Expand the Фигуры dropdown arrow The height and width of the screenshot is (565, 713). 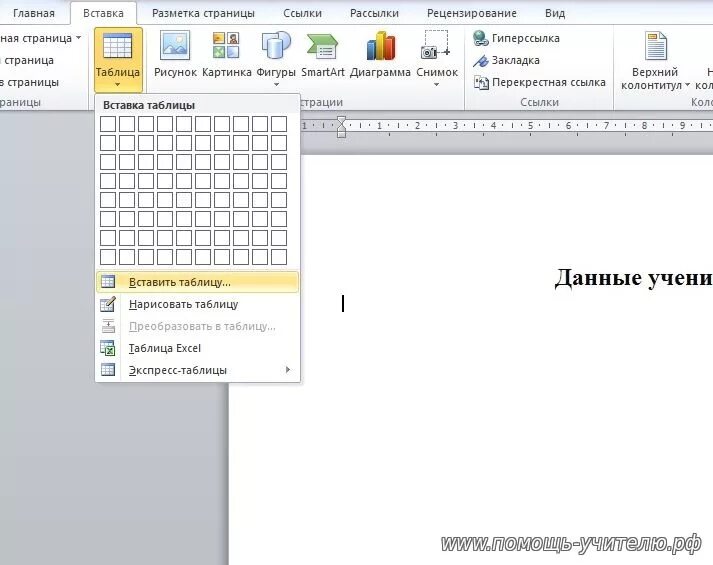(276, 85)
